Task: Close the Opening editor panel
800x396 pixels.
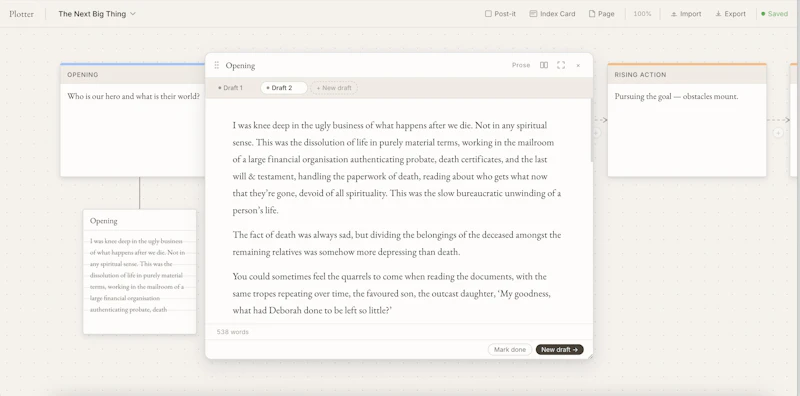Action: pyautogui.click(x=578, y=65)
